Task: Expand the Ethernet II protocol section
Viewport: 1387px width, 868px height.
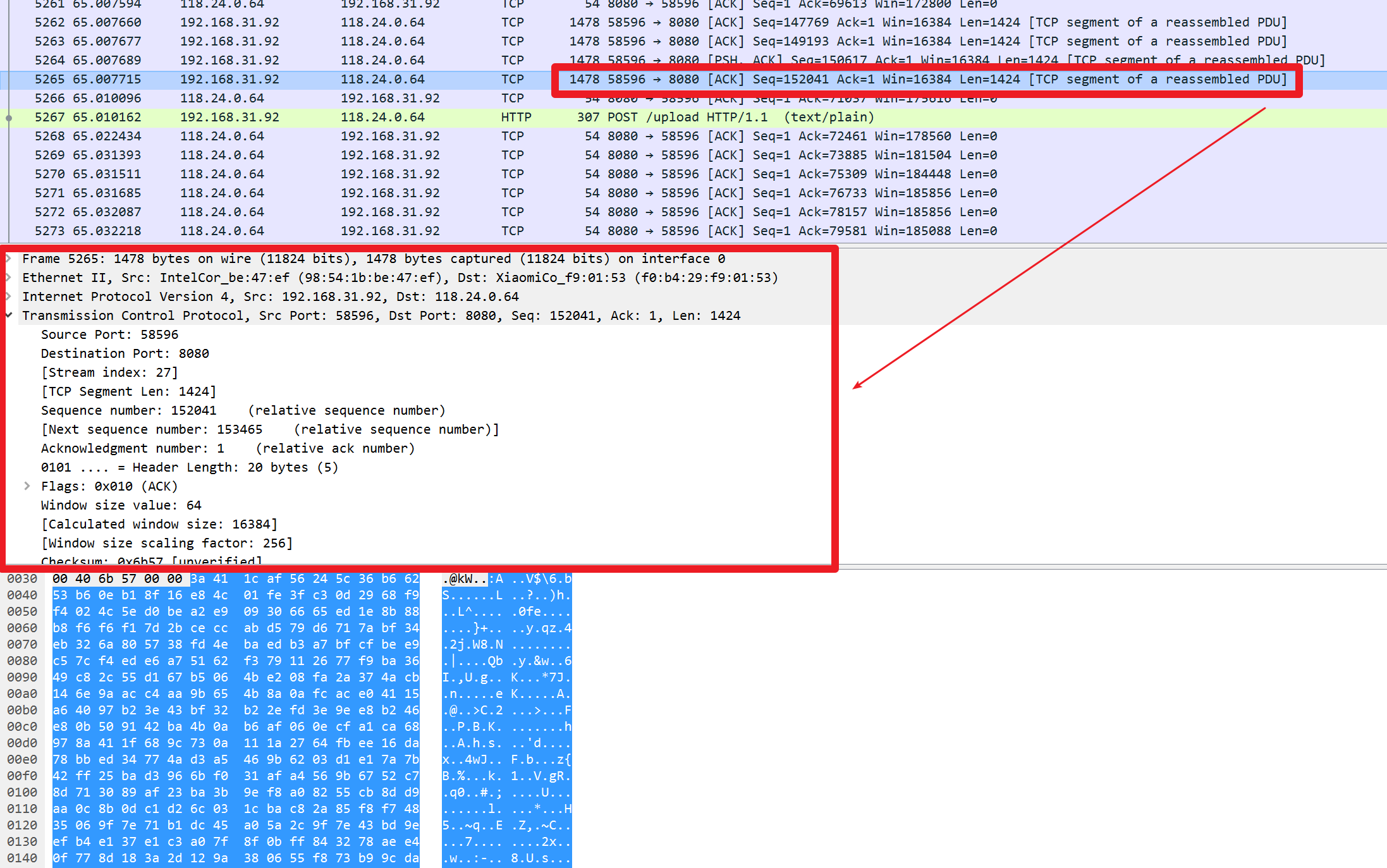Action: (x=9, y=278)
